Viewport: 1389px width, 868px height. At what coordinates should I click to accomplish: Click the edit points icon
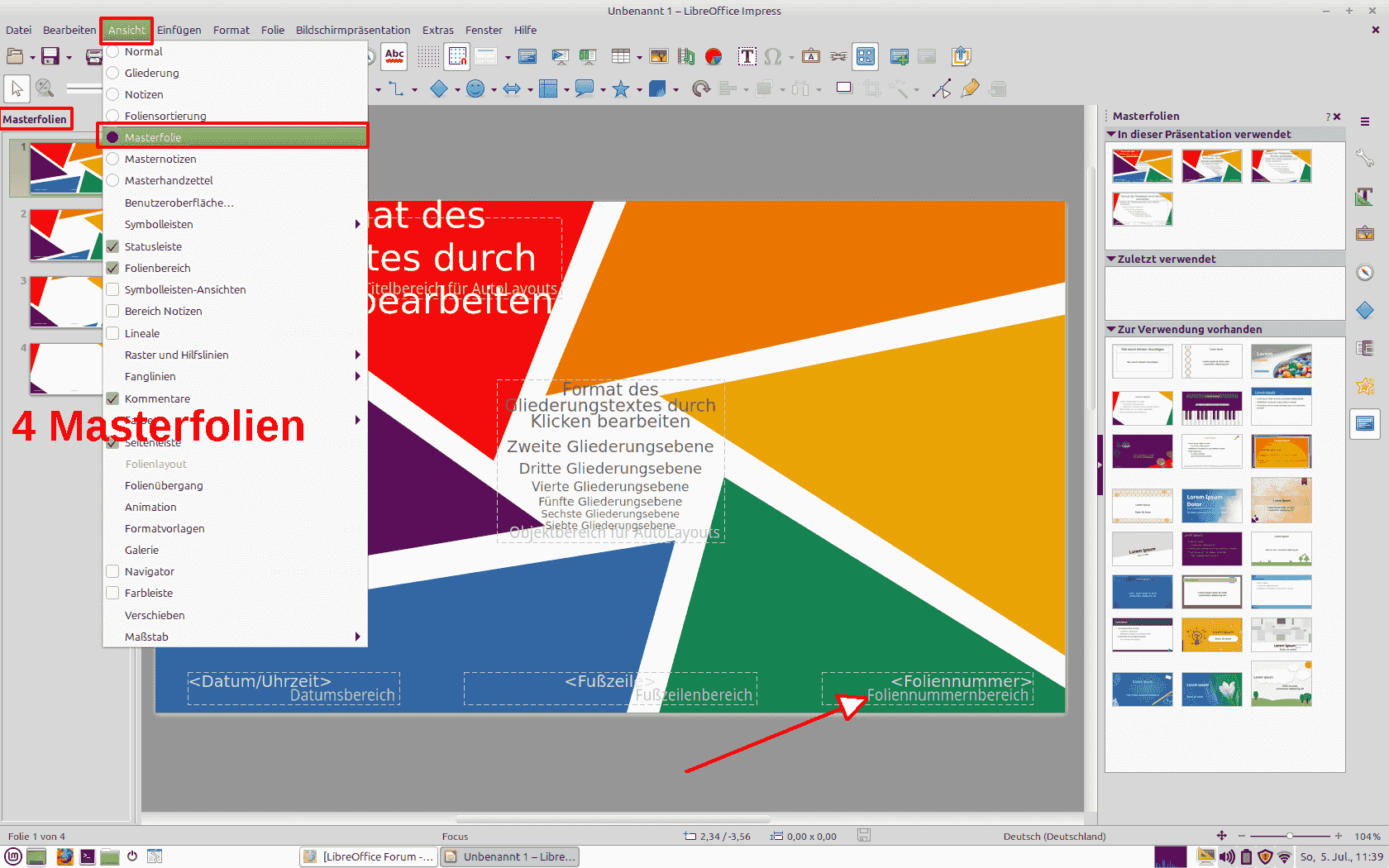(x=942, y=88)
